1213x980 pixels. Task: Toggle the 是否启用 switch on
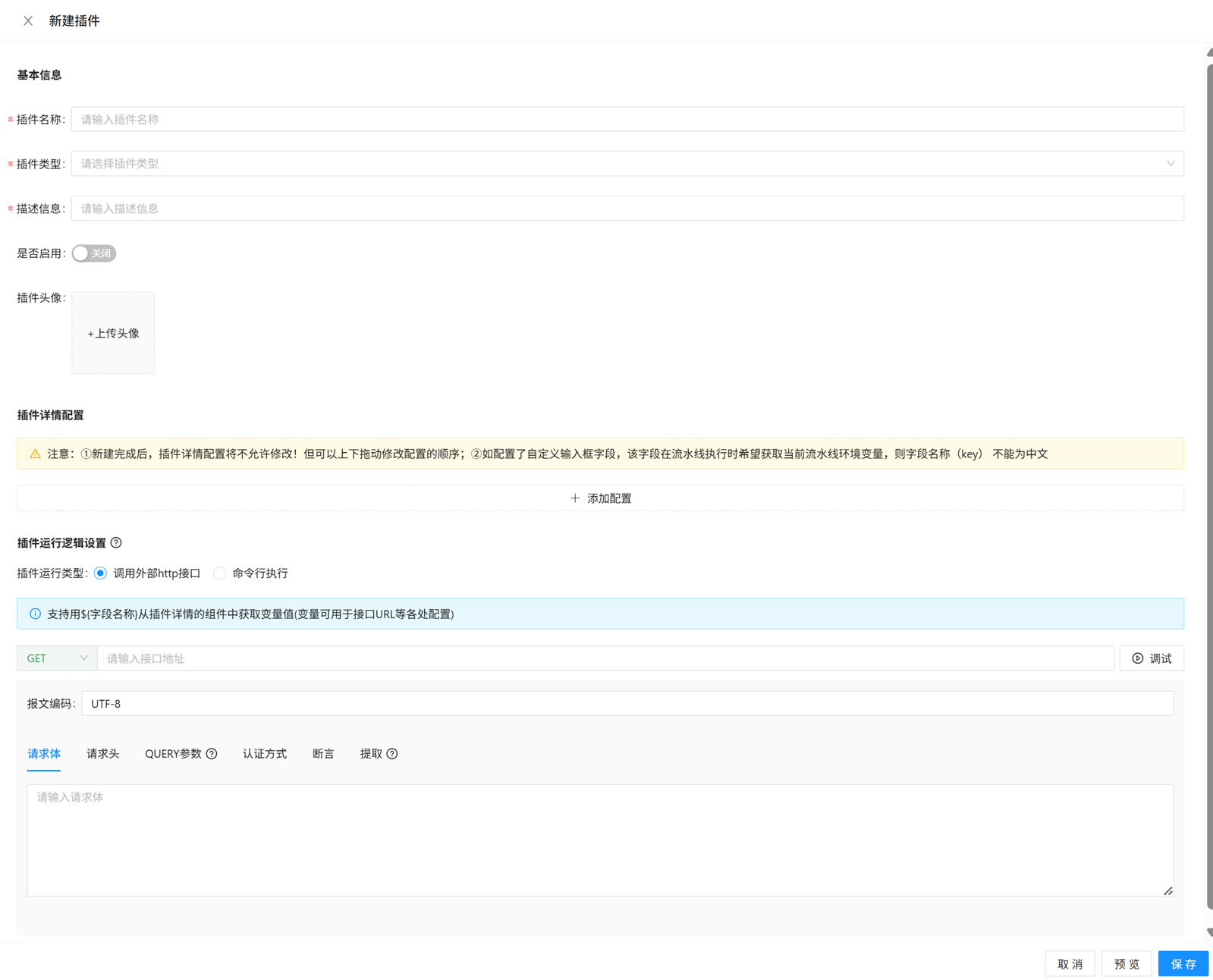[93, 253]
